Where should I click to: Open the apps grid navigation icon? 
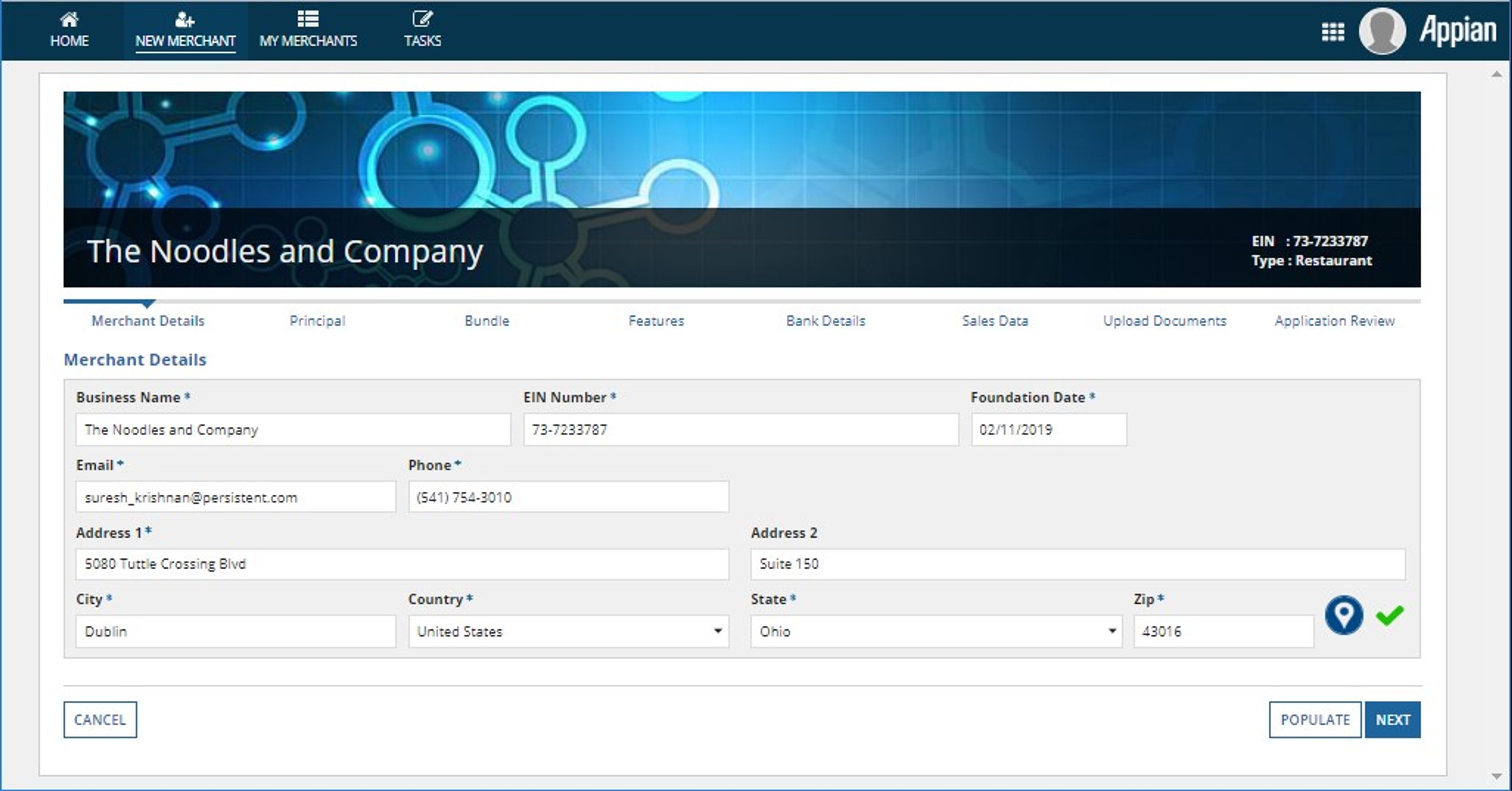tap(1332, 32)
